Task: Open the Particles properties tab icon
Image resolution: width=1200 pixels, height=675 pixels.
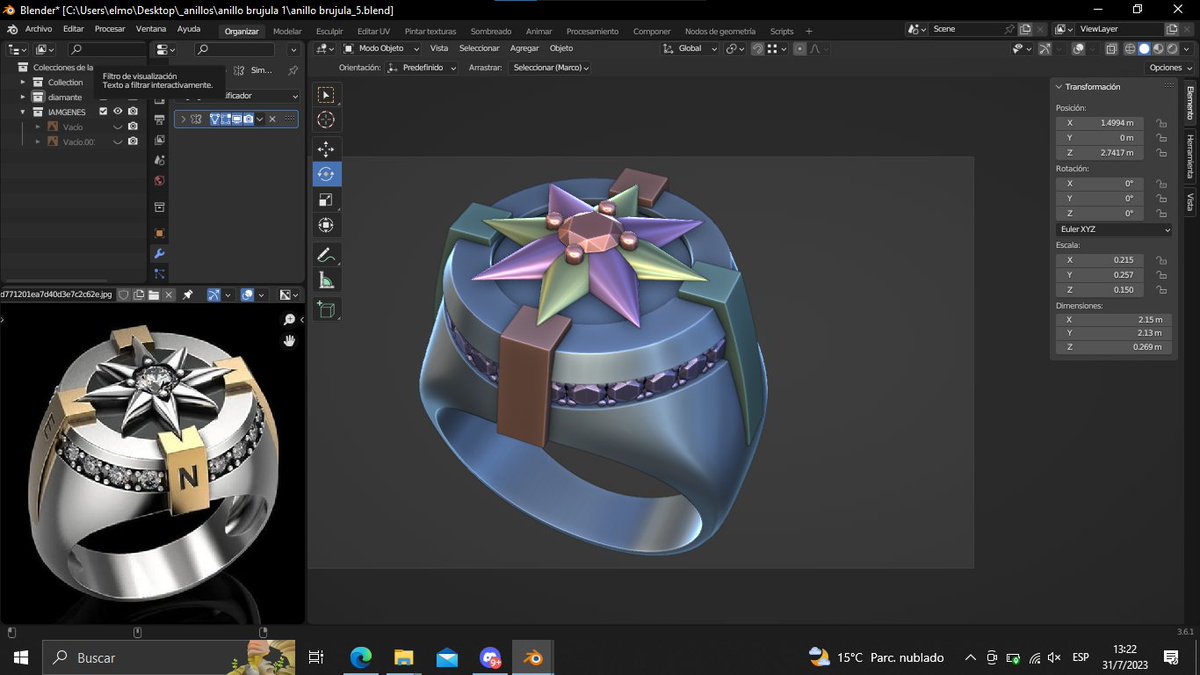Action: [159, 273]
